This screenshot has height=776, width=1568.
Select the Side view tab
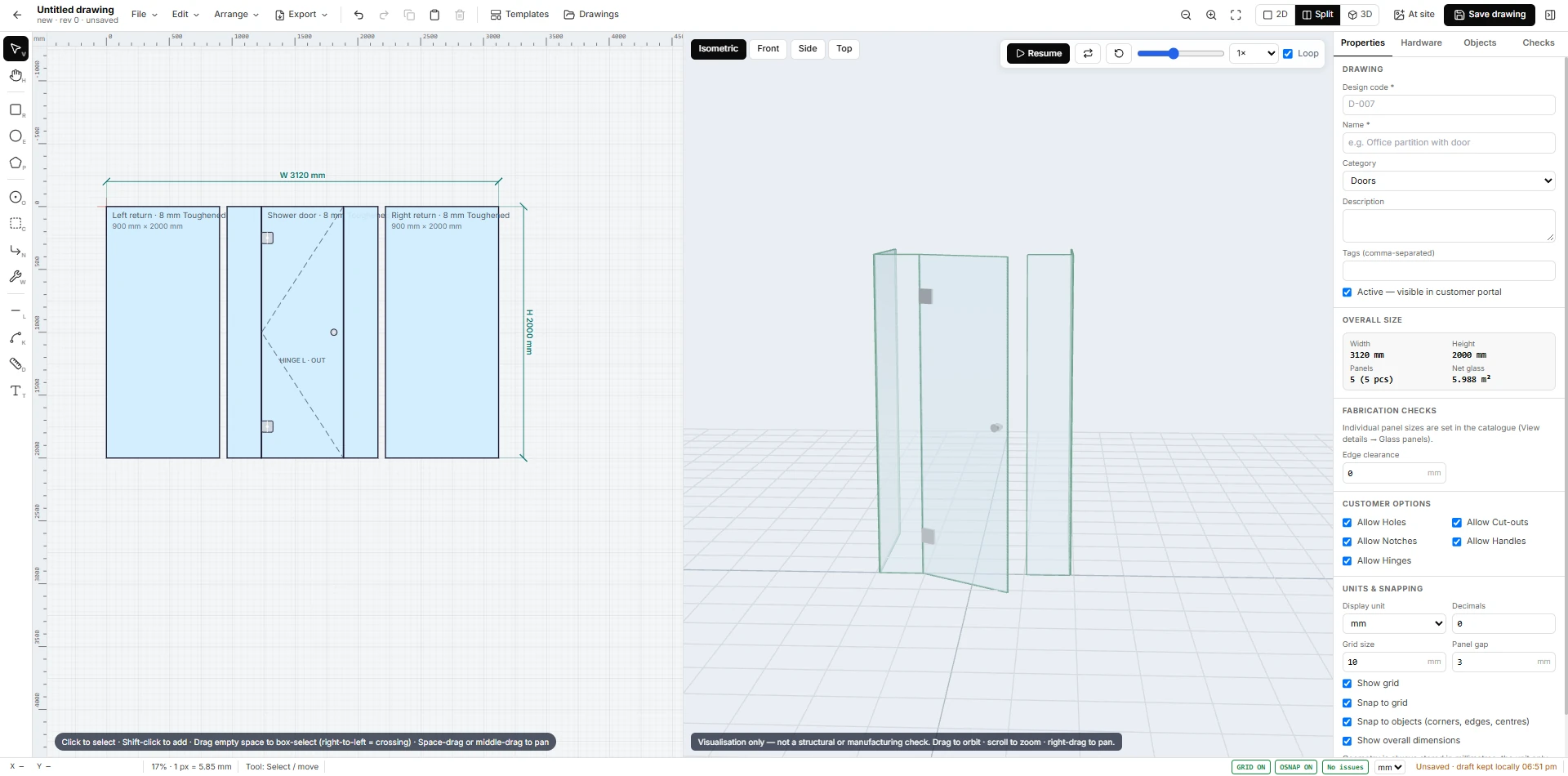click(808, 49)
